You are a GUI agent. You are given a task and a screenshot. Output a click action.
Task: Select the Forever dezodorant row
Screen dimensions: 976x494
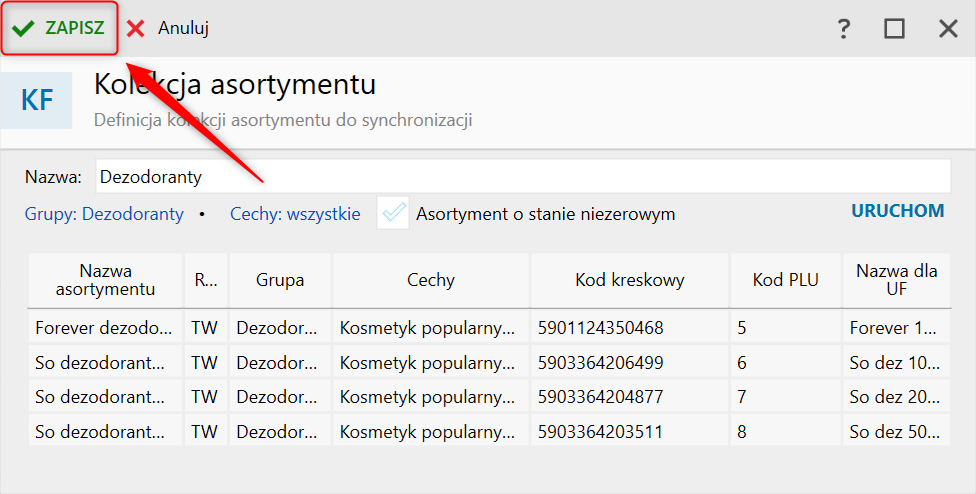489,328
